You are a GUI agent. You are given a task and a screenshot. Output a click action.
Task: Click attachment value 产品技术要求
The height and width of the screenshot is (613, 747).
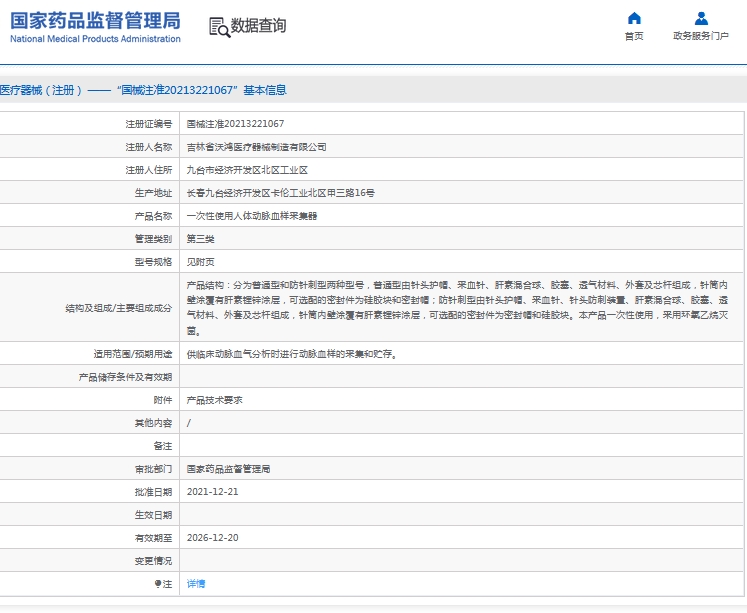pyautogui.click(x=214, y=400)
